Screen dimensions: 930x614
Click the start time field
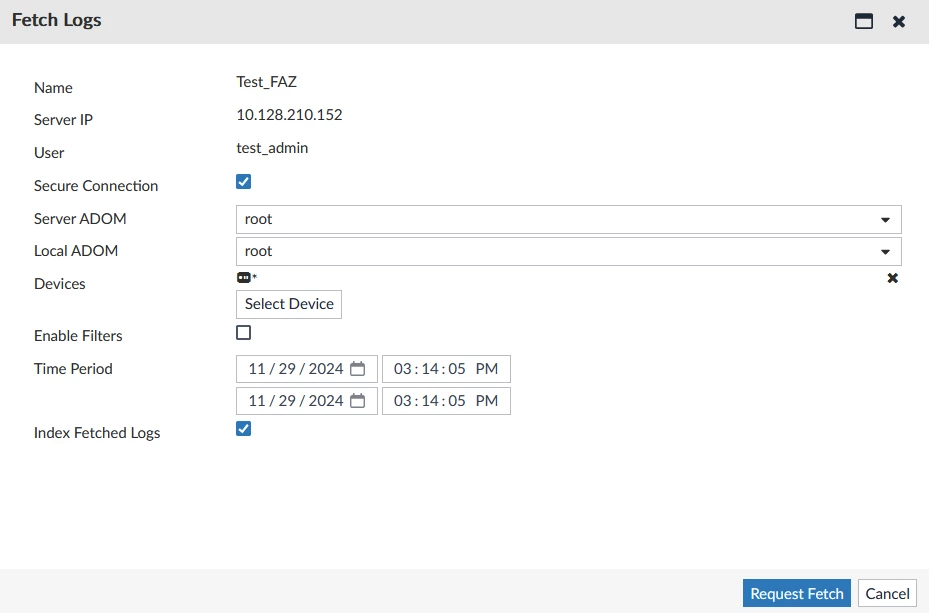446,368
